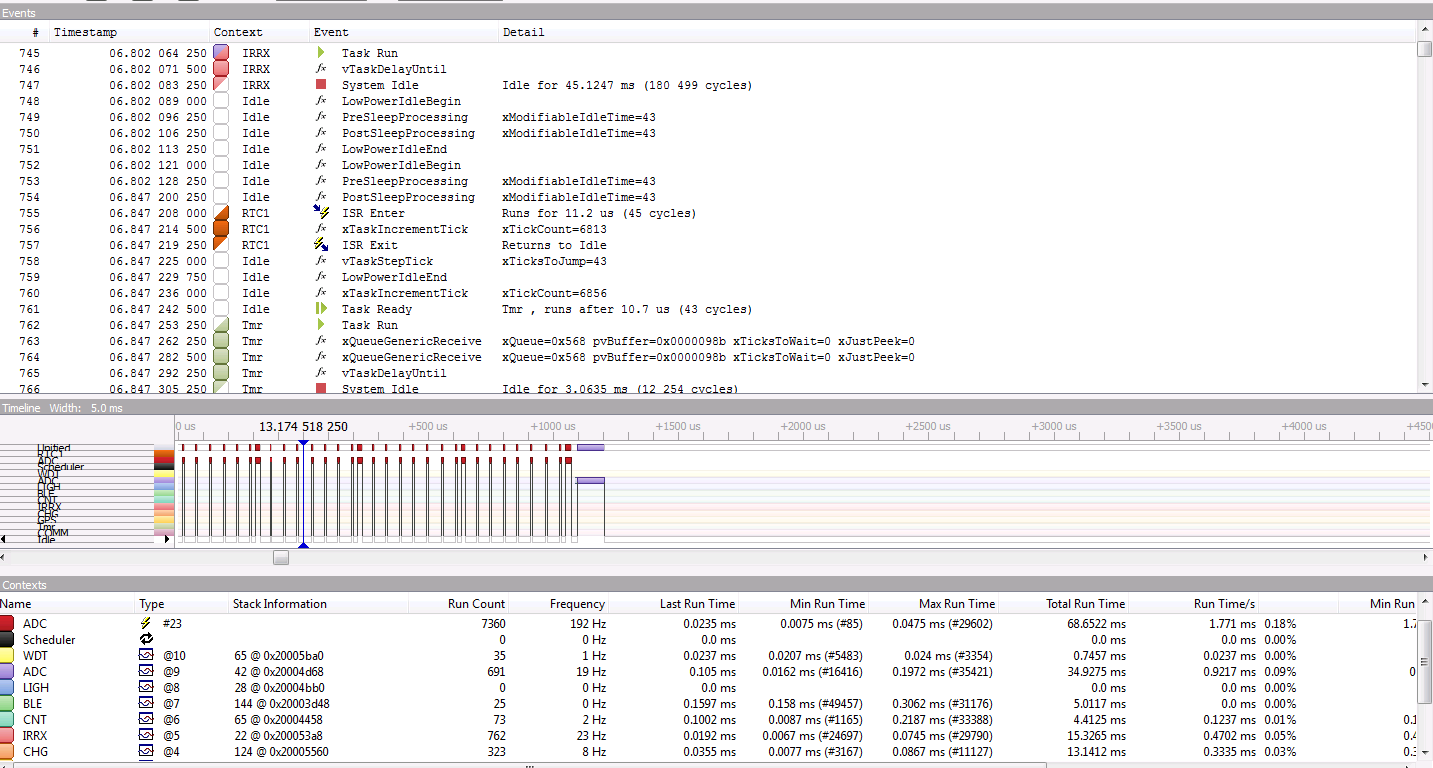This screenshot has width=1433, height=768.
Task: Click the yellow WDT color swatch
Action: pos(8,655)
